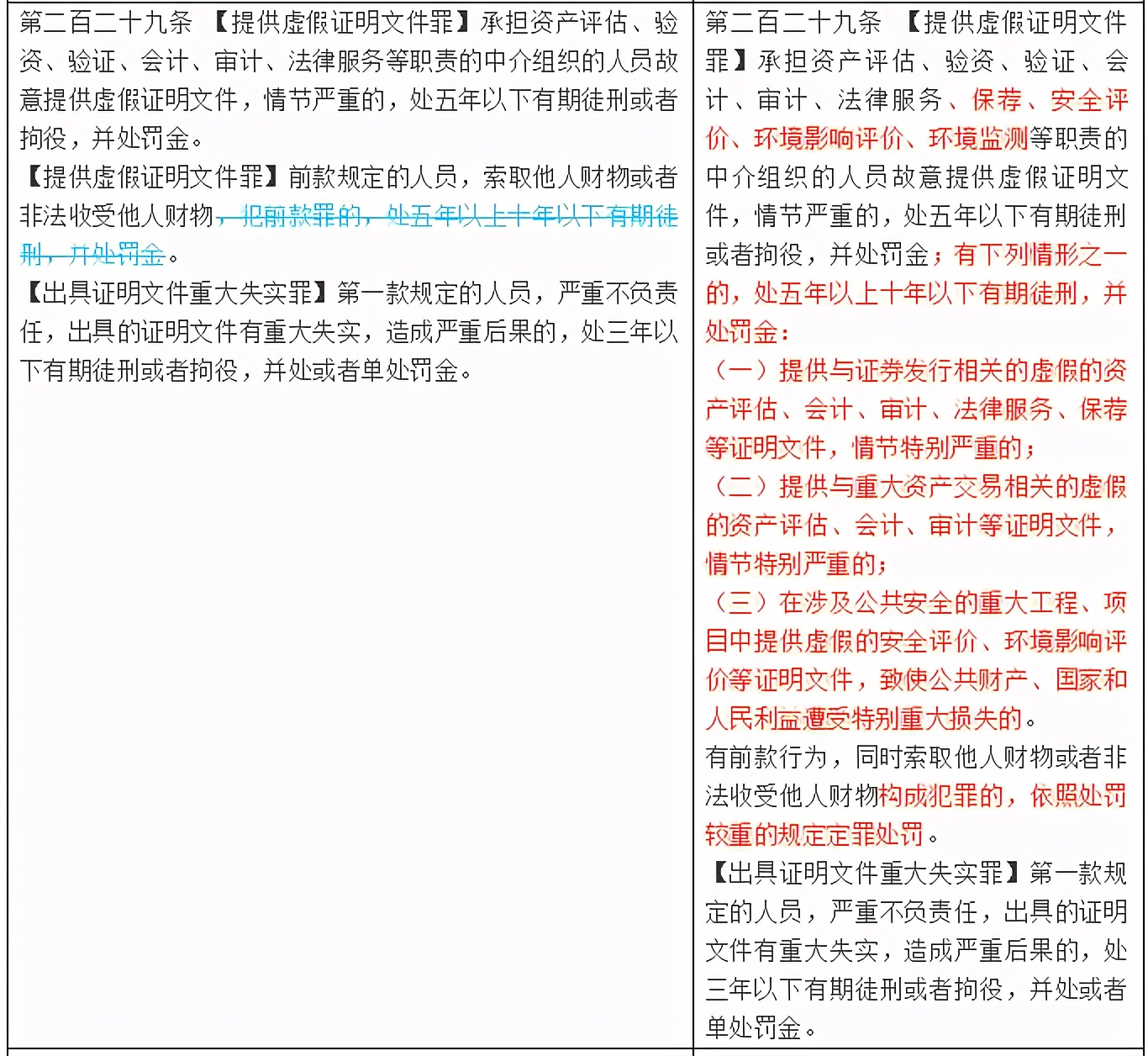Click the left column's 第二百二十九条 heading
The height and width of the screenshot is (1056, 1148).
tap(105, 23)
